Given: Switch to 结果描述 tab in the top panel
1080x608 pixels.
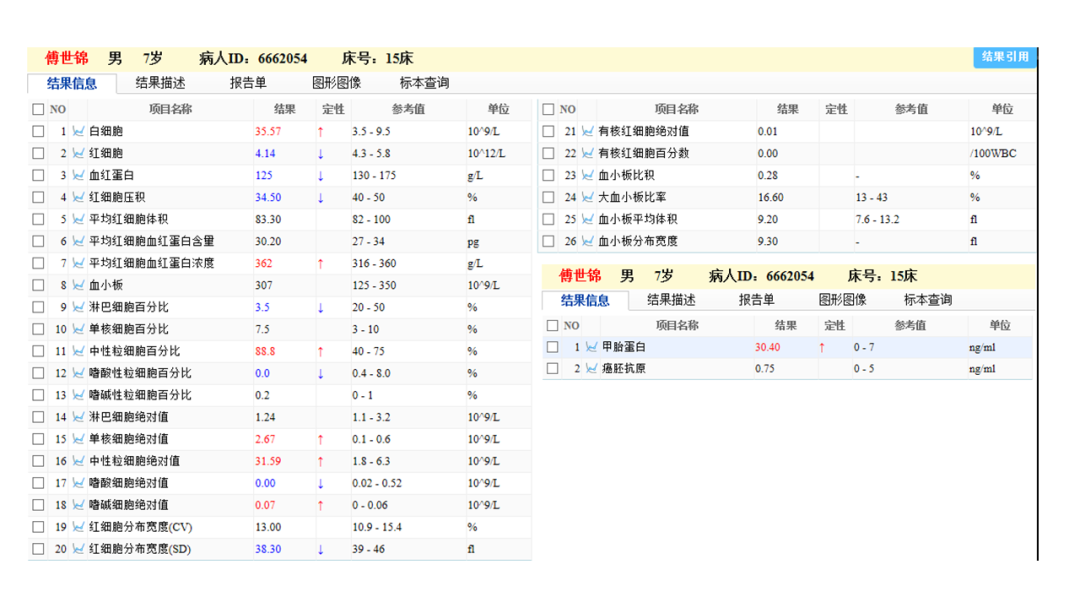Looking at the screenshot, I should pos(160,83).
